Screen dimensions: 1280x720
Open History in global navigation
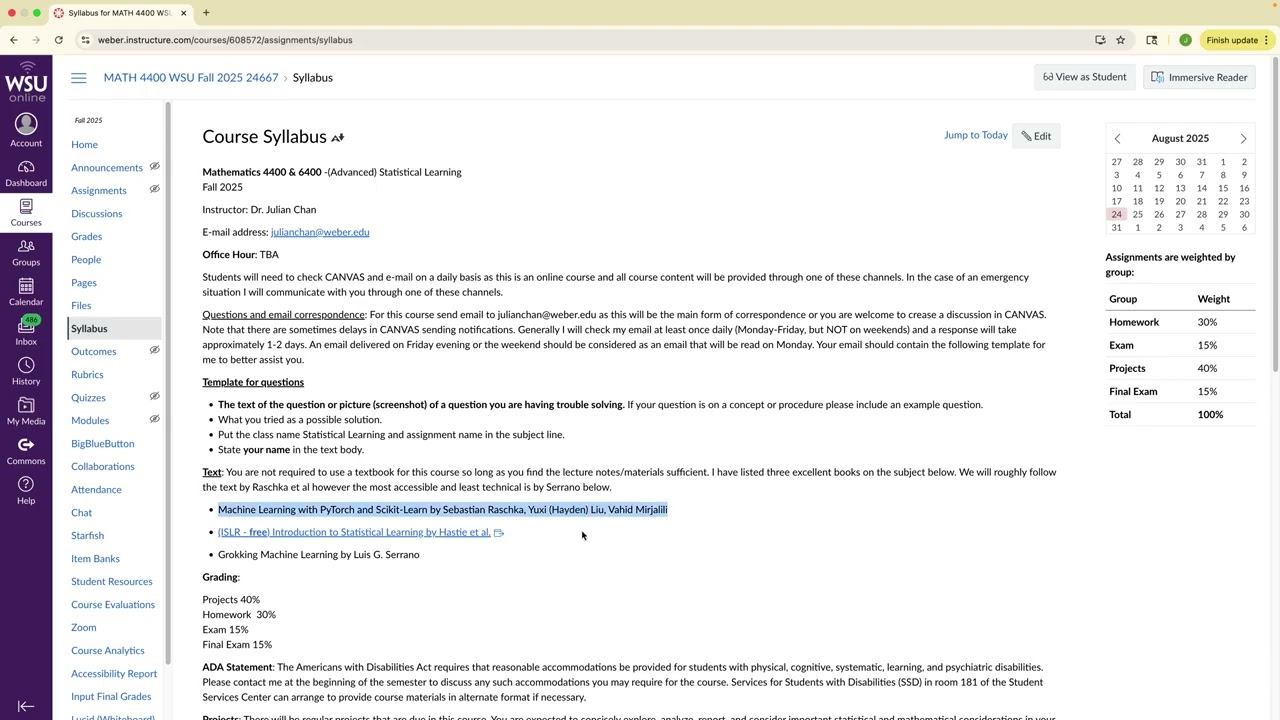pyautogui.click(x=26, y=371)
